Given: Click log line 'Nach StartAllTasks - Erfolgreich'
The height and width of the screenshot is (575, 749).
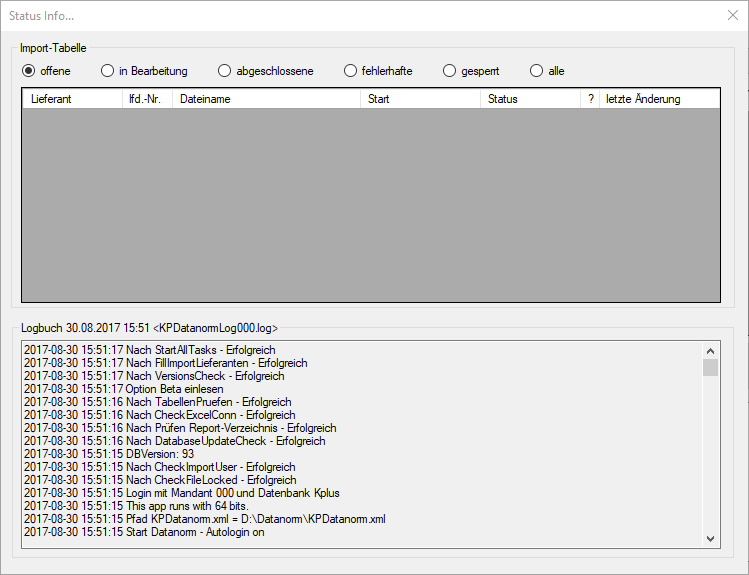Looking at the screenshot, I should [x=150, y=350].
